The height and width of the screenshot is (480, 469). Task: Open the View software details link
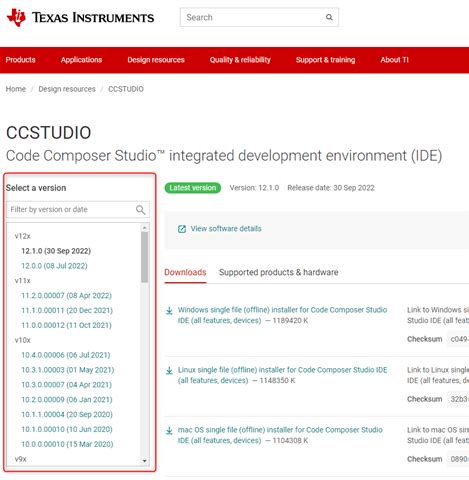(226, 229)
